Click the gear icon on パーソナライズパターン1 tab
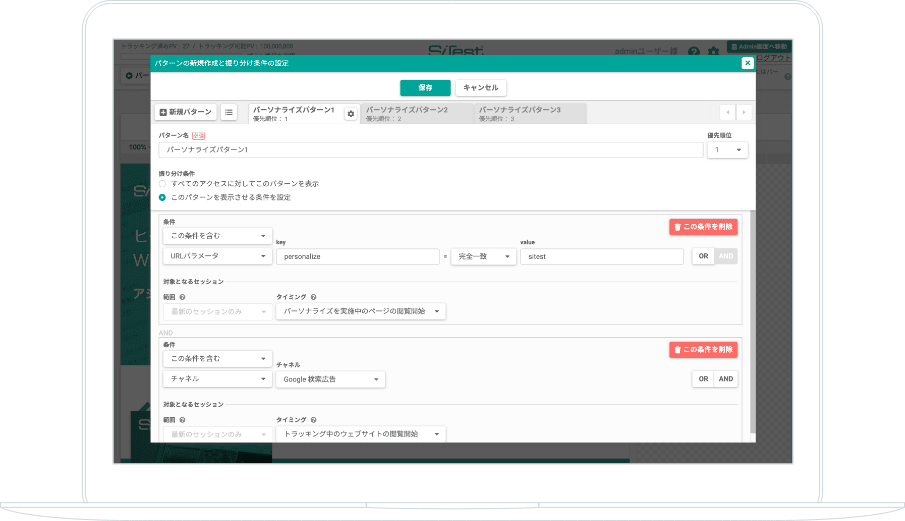The height and width of the screenshot is (521, 905). coord(350,114)
